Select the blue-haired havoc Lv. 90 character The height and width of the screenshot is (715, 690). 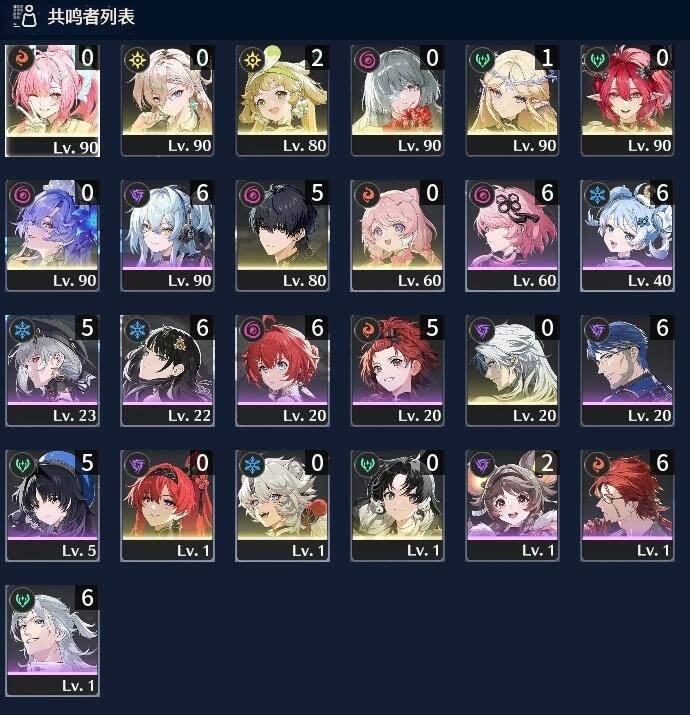click(x=52, y=235)
